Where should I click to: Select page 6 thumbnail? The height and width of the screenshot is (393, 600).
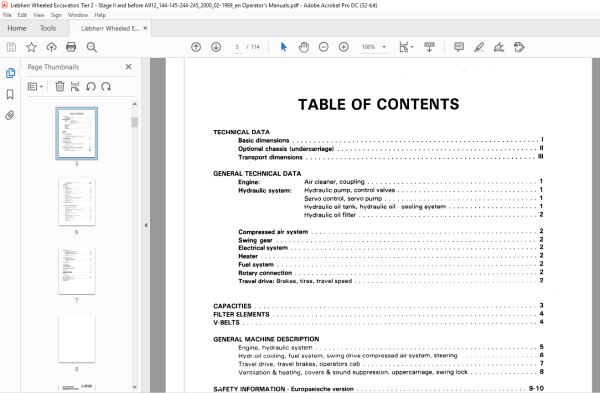pyautogui.click(x=77, y=202)
